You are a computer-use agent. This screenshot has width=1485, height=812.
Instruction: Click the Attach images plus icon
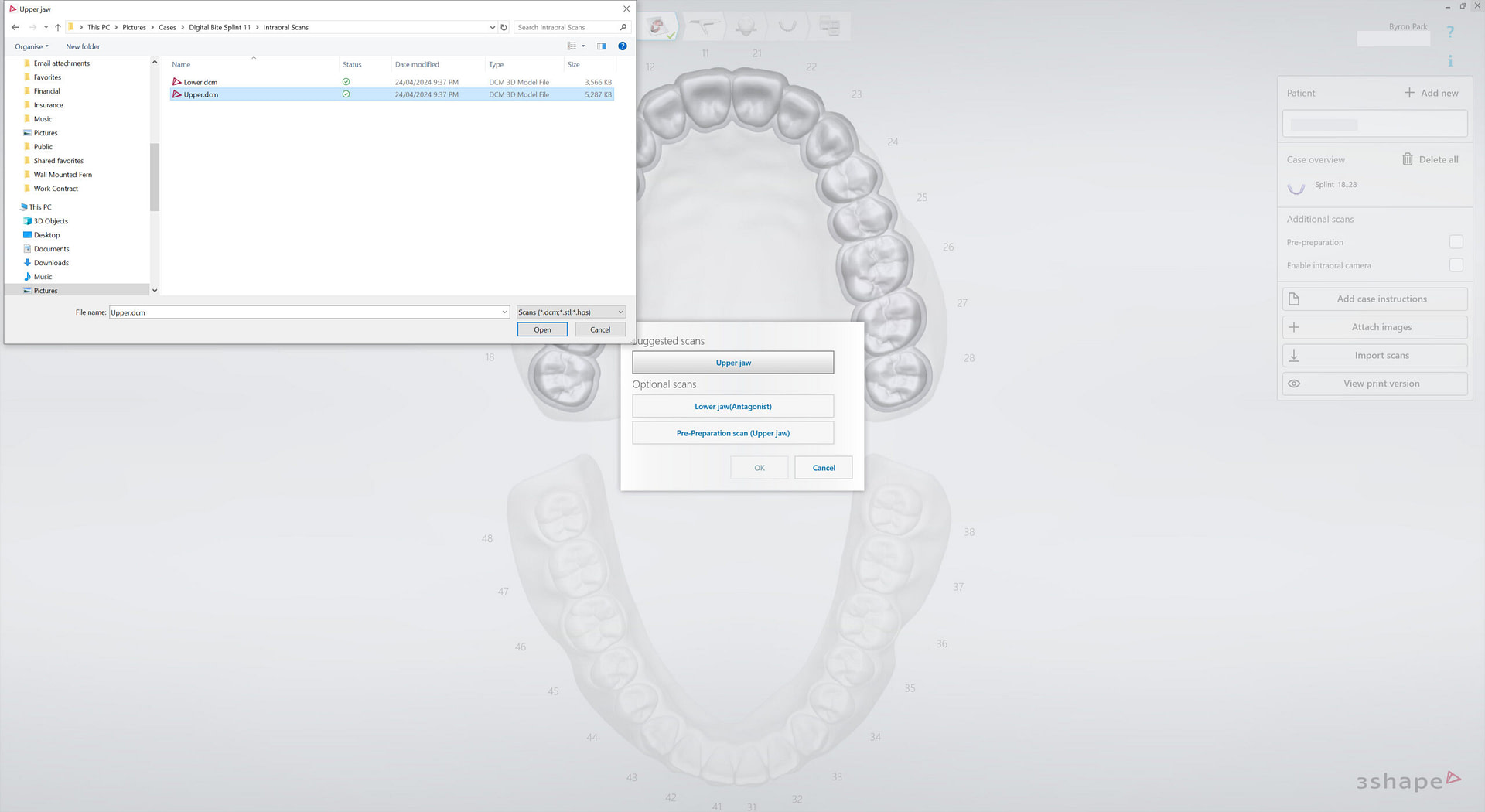(x=1294, y=326)
